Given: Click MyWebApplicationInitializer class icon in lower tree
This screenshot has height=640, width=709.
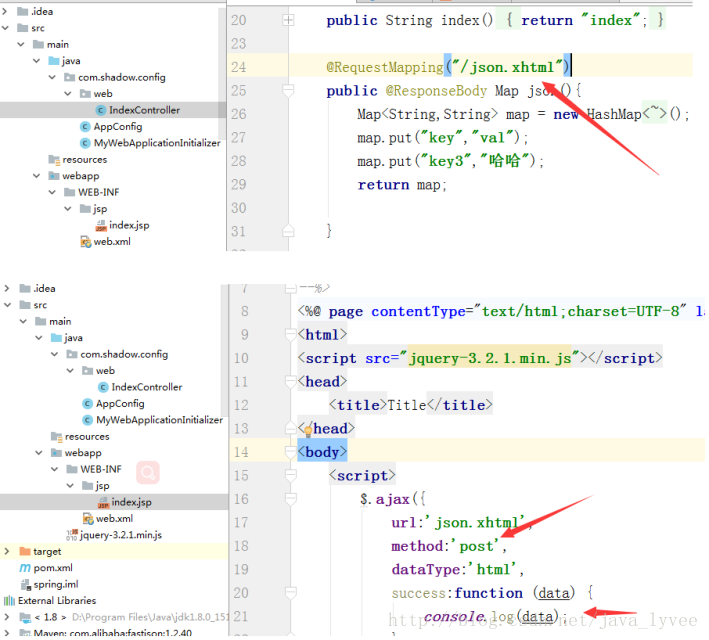Looking at the screenshot, I should coord(87,420).
